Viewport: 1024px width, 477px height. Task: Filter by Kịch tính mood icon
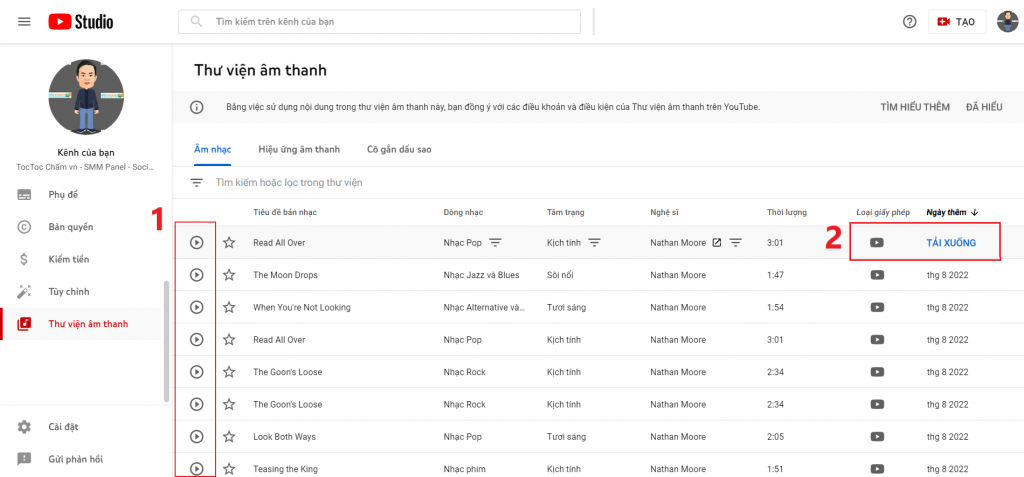tap(594, 243)
